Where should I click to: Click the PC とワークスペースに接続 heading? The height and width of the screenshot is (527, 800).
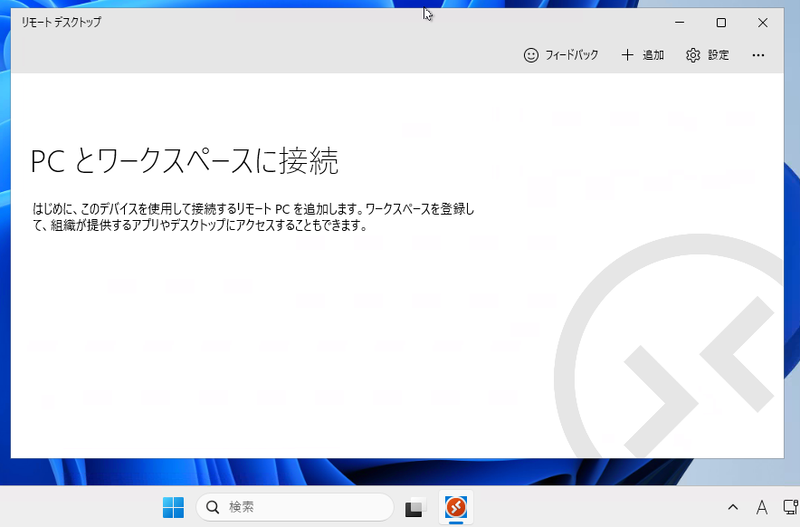pos(184,161)
